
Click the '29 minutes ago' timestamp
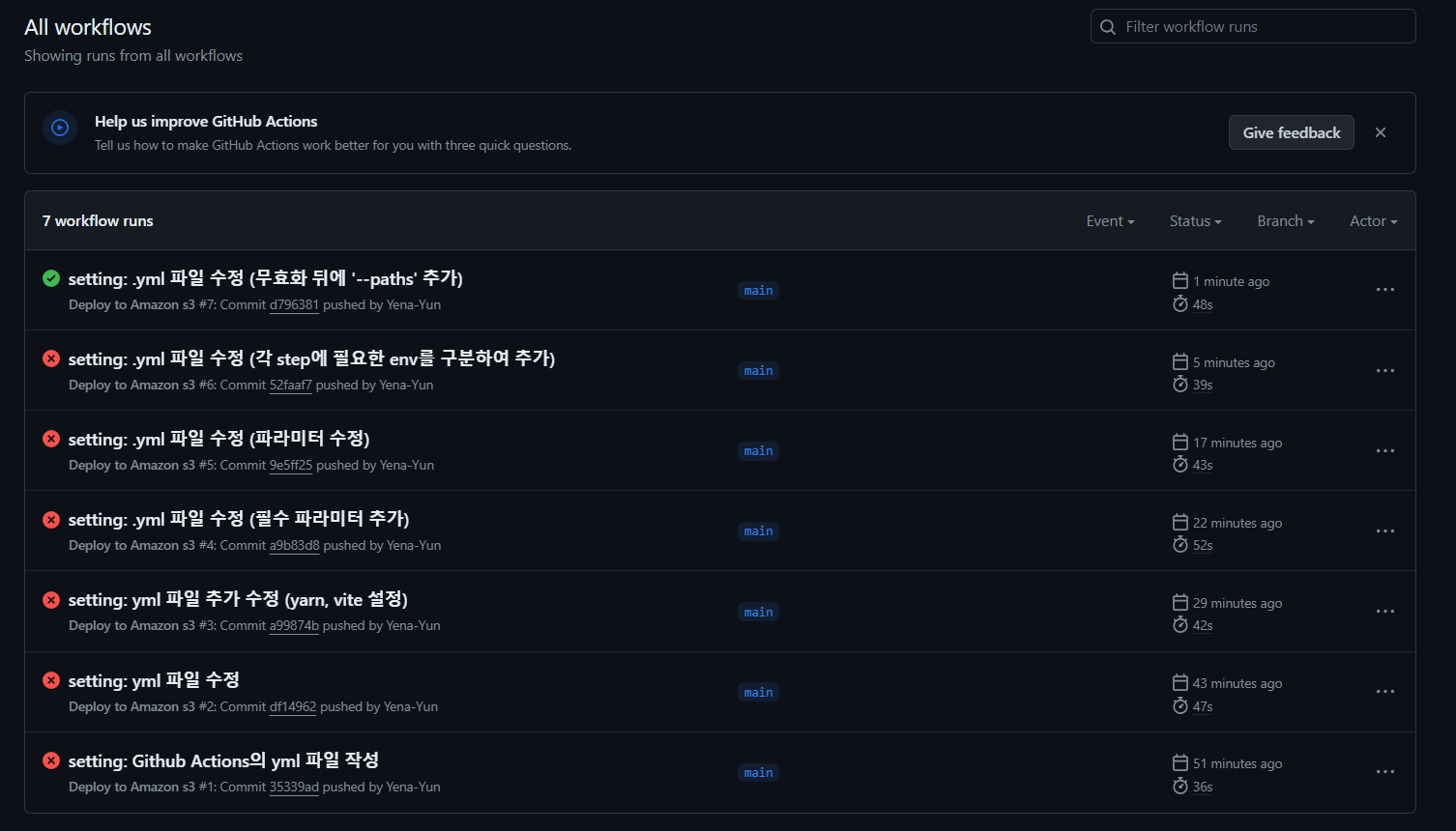(x=1238, y=603)
